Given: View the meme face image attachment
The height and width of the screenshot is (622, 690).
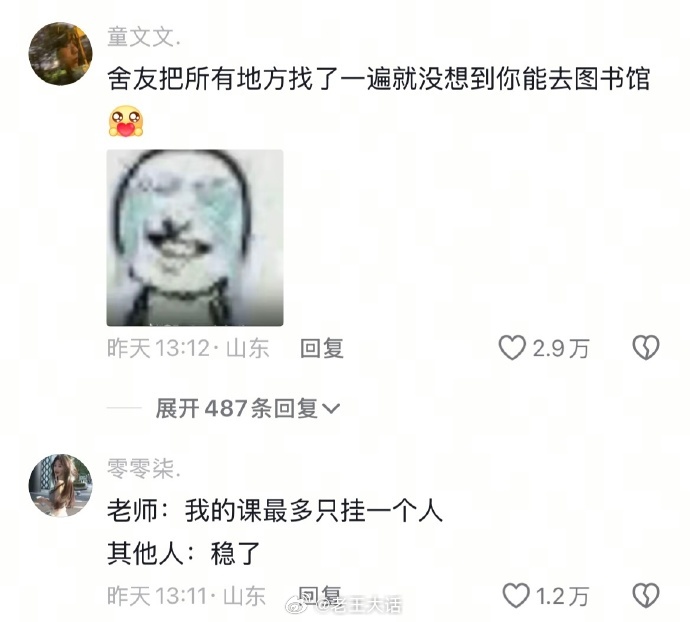Looking at the screenshot, I should click(x=195, y=238).
